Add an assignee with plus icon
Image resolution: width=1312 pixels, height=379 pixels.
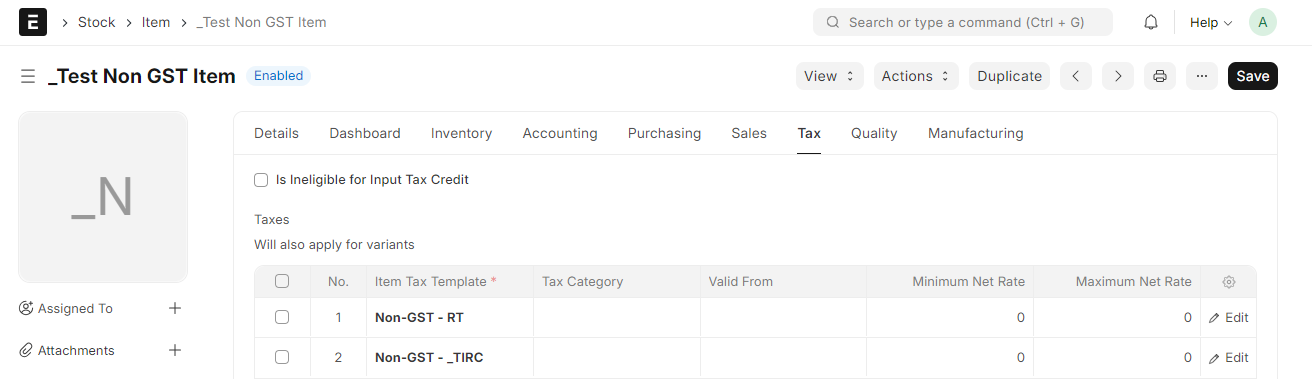click(x=175, y=308)
